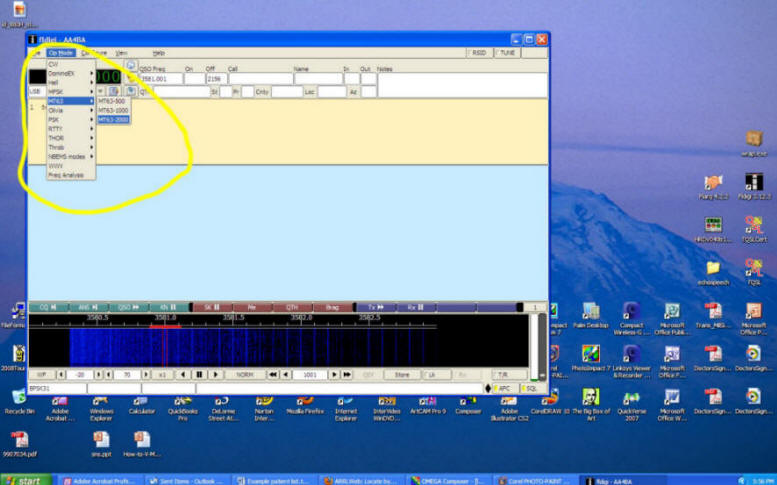Click the WF waterfall mode button
777x485 pixels.
[42, 375]
